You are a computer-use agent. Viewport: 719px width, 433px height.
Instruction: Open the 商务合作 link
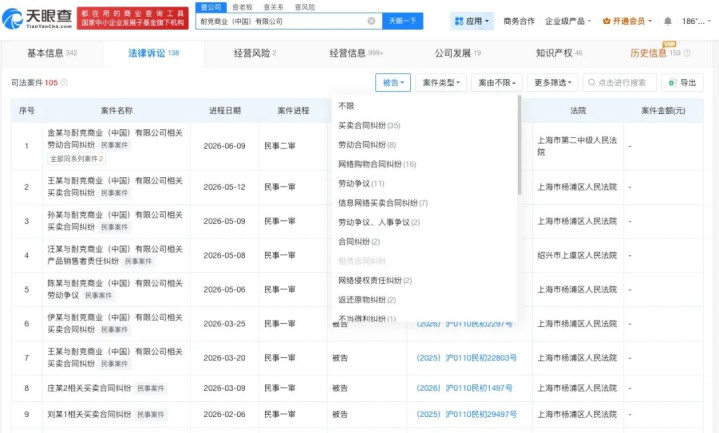tap(519, 21)
